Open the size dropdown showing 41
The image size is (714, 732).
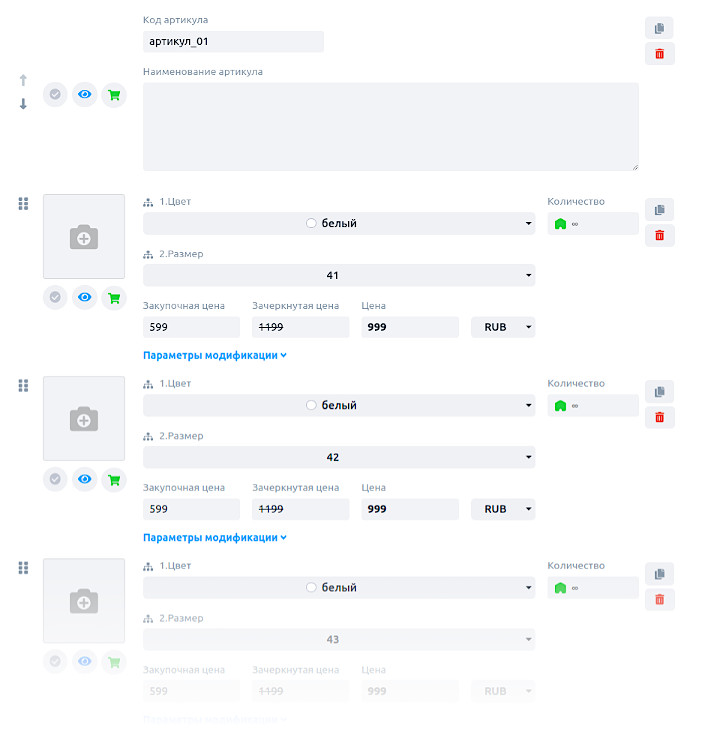[x=338, y=275]
